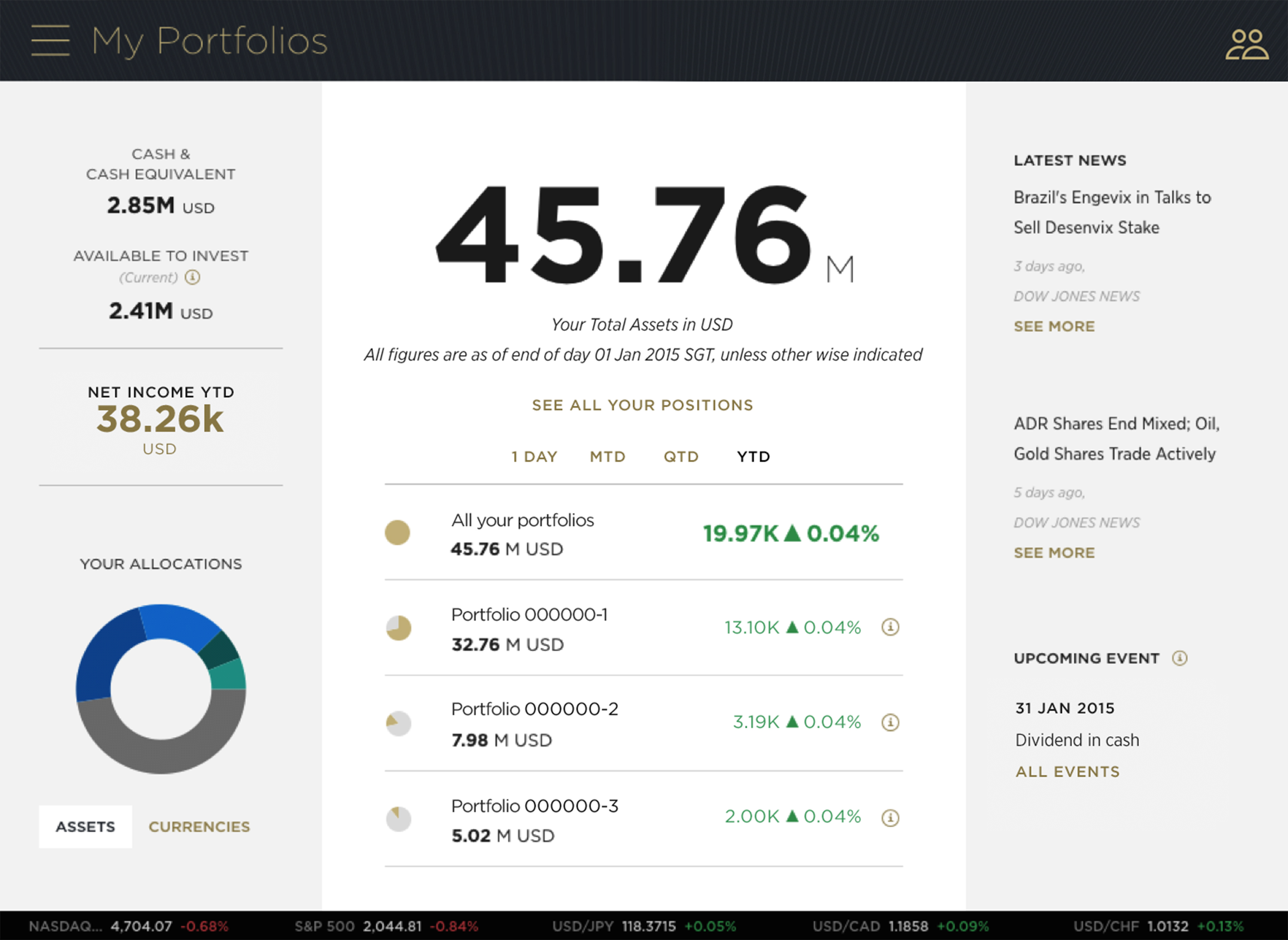Screen dimensions: 1288x940
Task: Click info icon for Portfolio 000000-1
Action: (890, 627)
